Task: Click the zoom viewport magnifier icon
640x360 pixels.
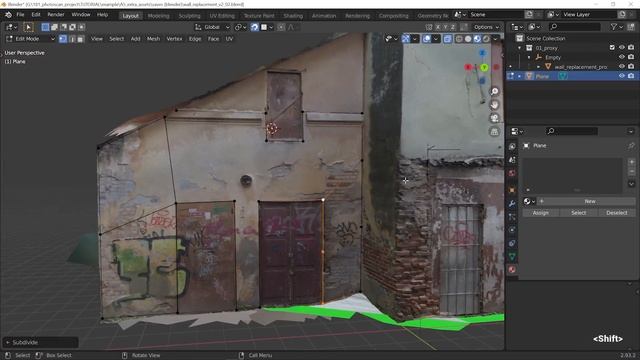Action: pyautogui.click(x=494, y=91)
